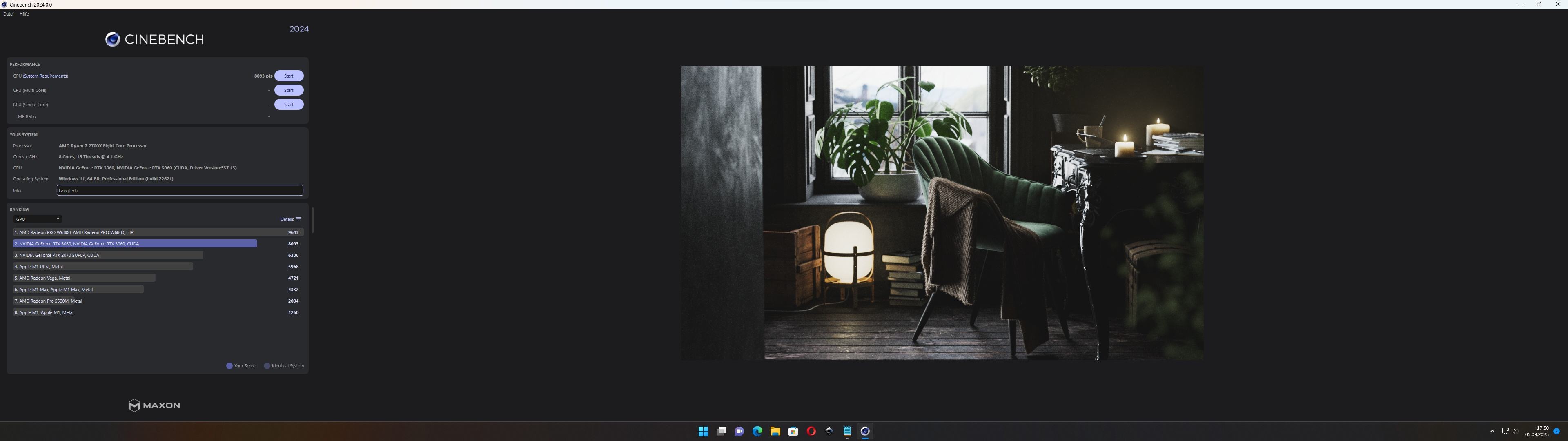Start the CPU (Single Core) benchmark

click(289, 105)
